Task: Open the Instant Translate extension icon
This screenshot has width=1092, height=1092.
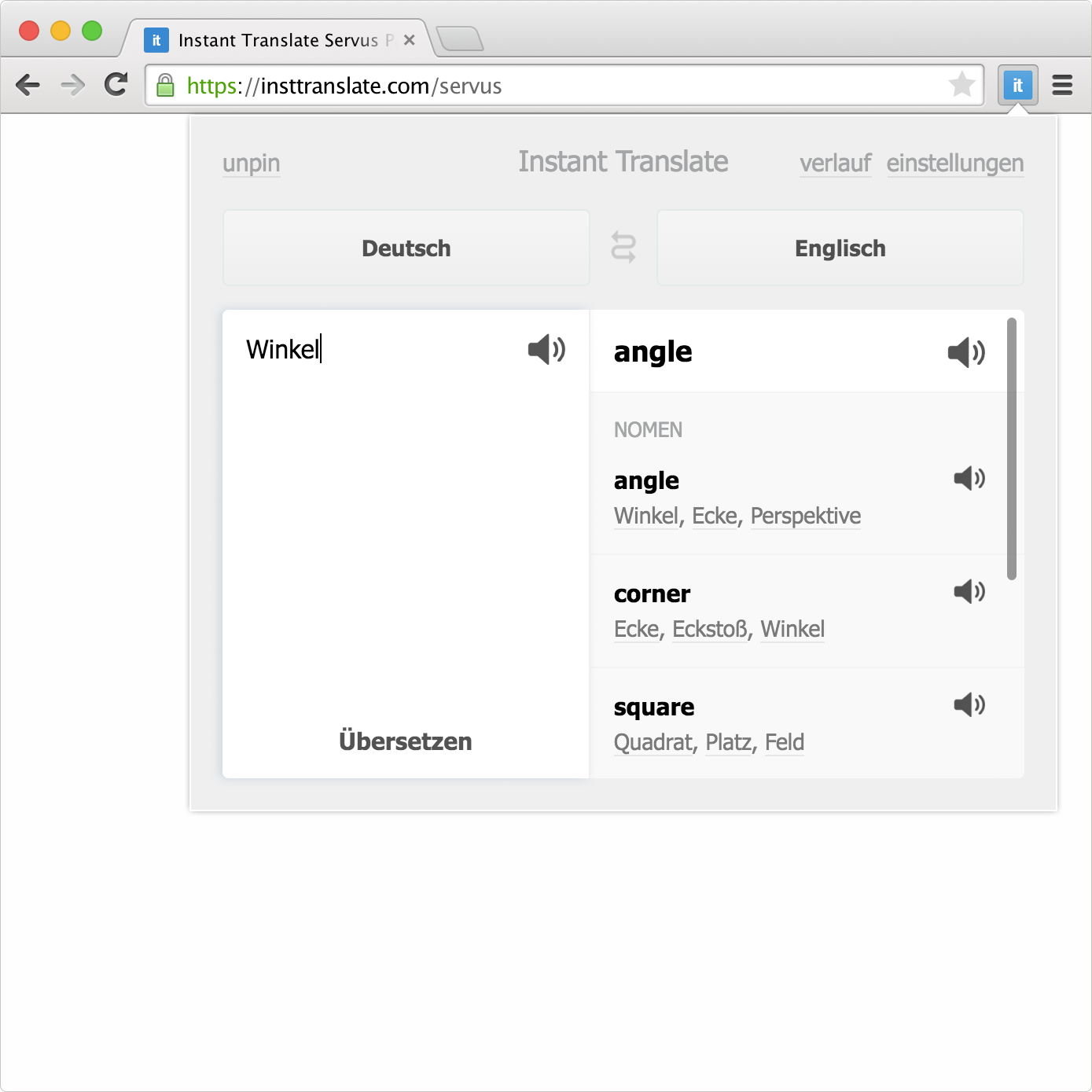Action: coord(1018,85)
